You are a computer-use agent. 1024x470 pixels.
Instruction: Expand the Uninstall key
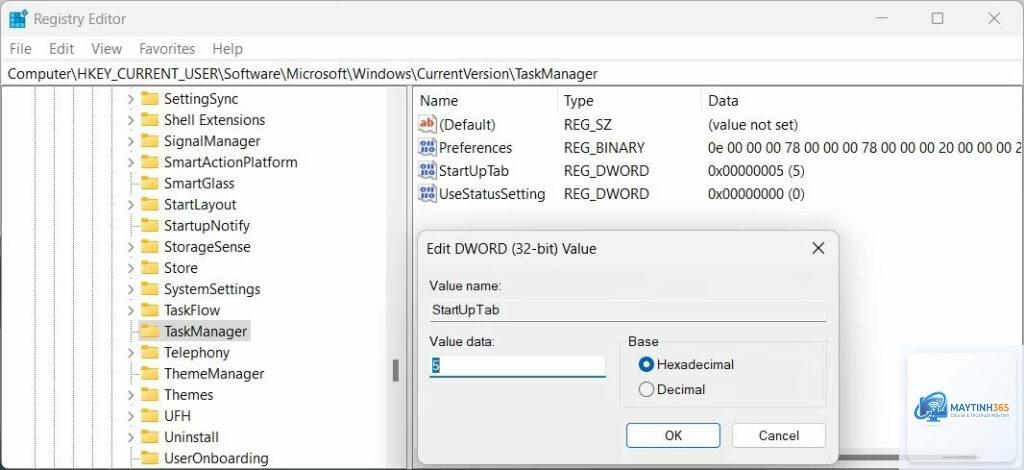tap(131, 437)
